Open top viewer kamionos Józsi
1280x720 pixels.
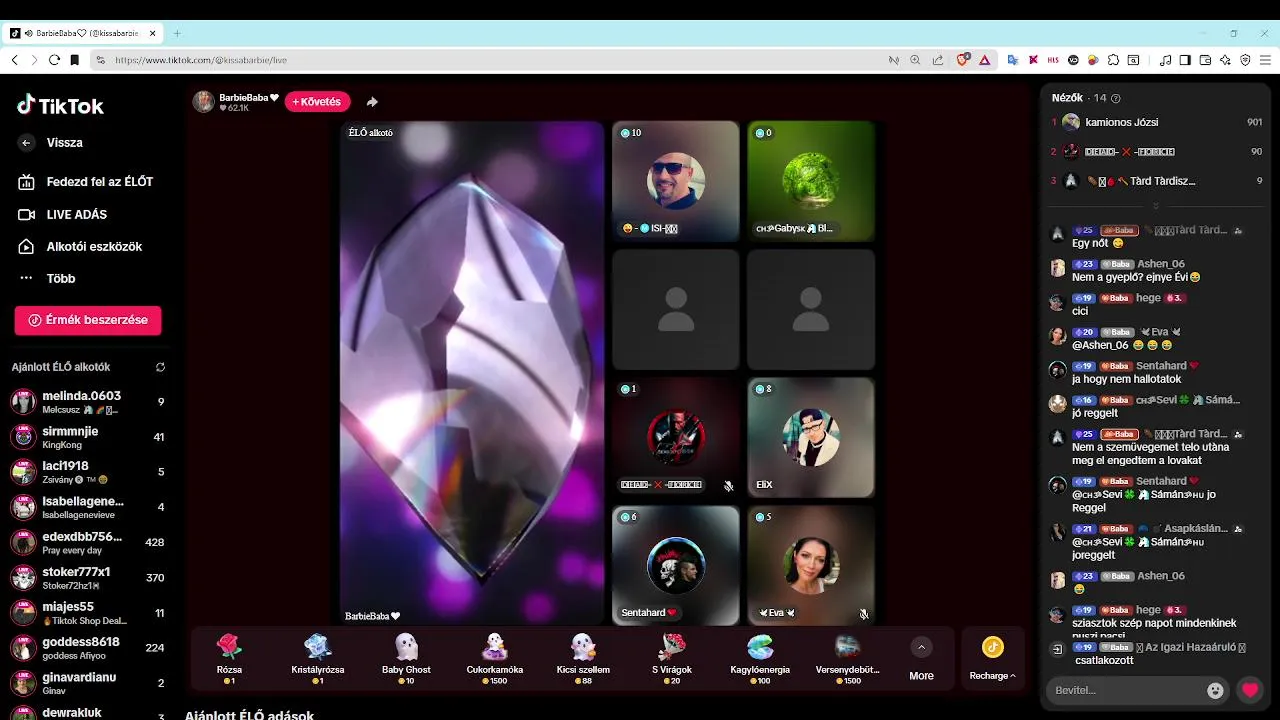[1157, 122]
